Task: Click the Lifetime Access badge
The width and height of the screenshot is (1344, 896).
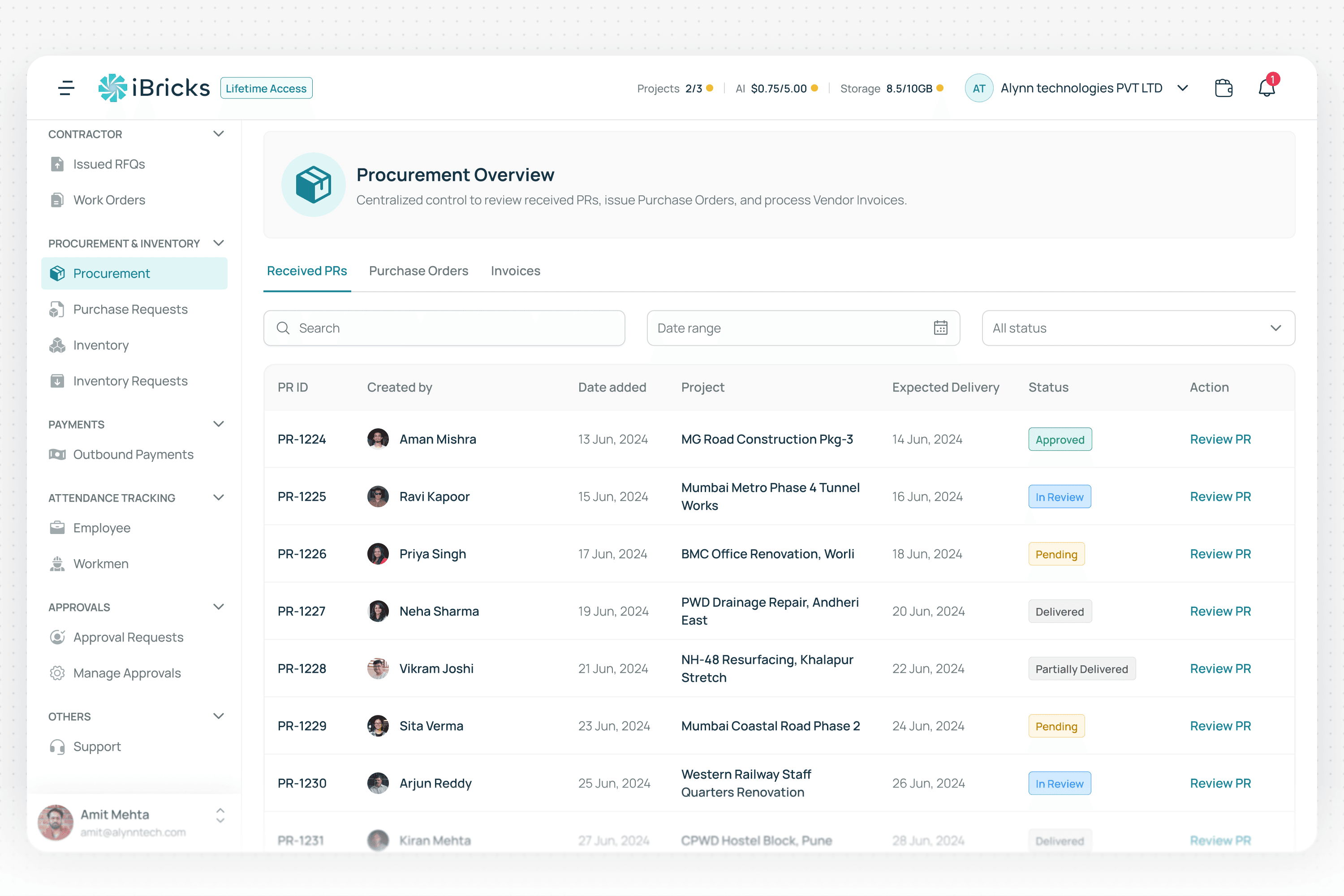Action: click(266, 88)
